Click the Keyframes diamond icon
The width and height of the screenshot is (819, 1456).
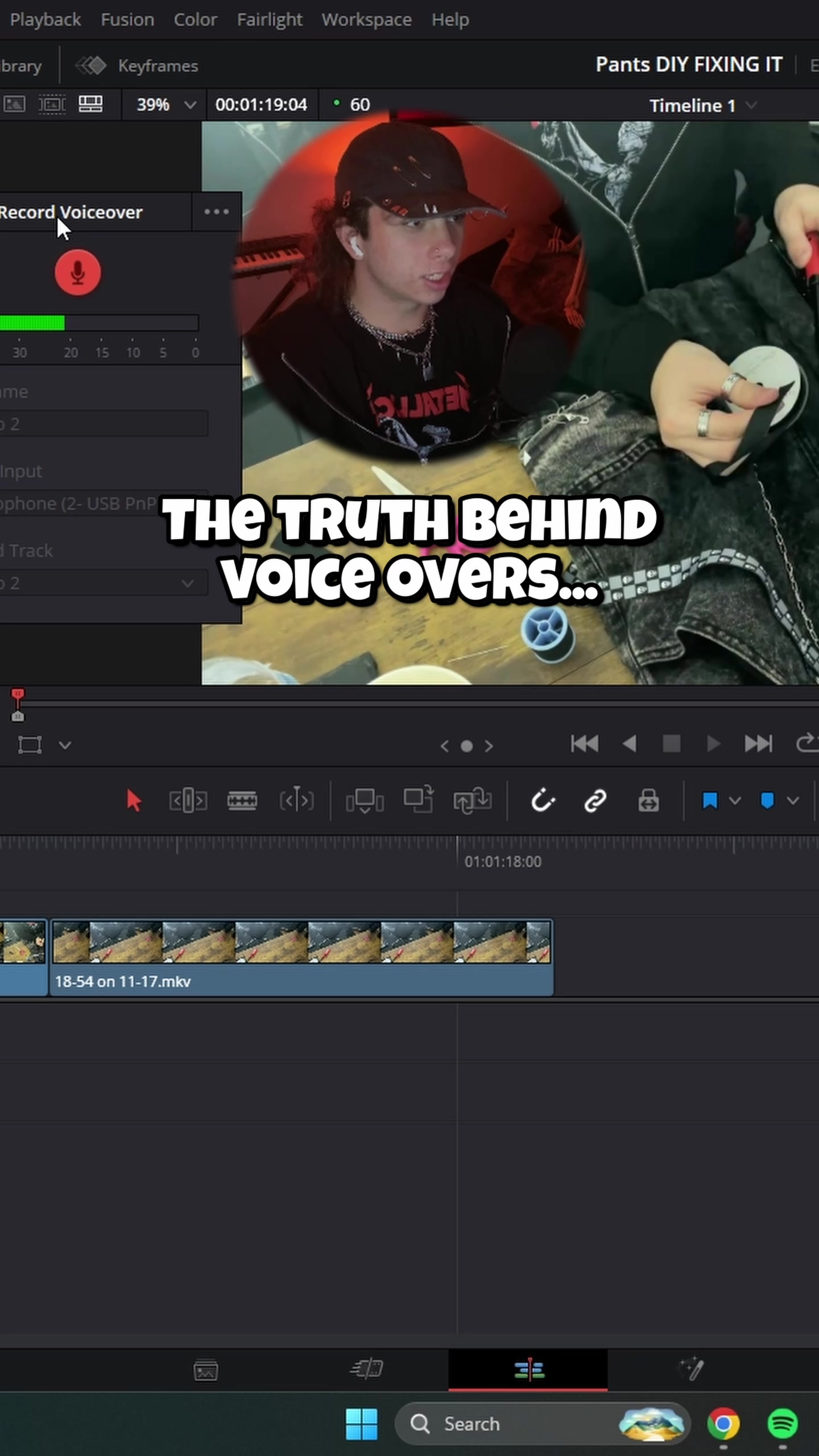coord(91,66)
